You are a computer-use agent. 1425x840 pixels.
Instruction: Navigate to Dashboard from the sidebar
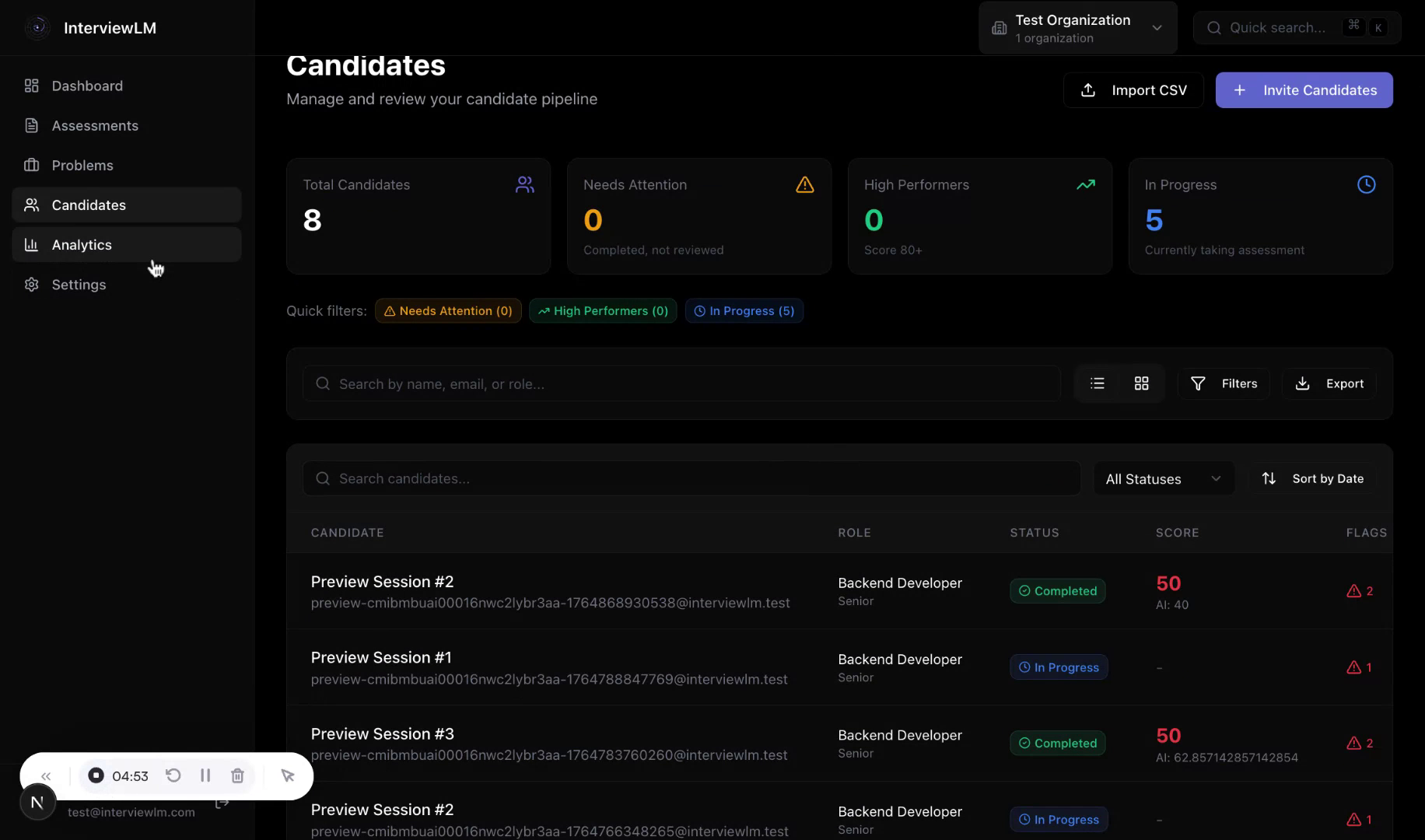(86, 86)
